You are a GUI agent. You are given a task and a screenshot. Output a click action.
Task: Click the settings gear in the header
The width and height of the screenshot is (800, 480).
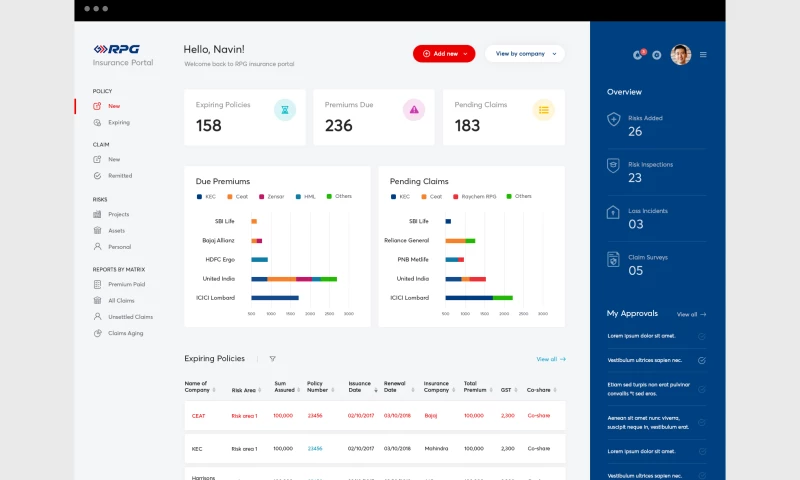657,54
